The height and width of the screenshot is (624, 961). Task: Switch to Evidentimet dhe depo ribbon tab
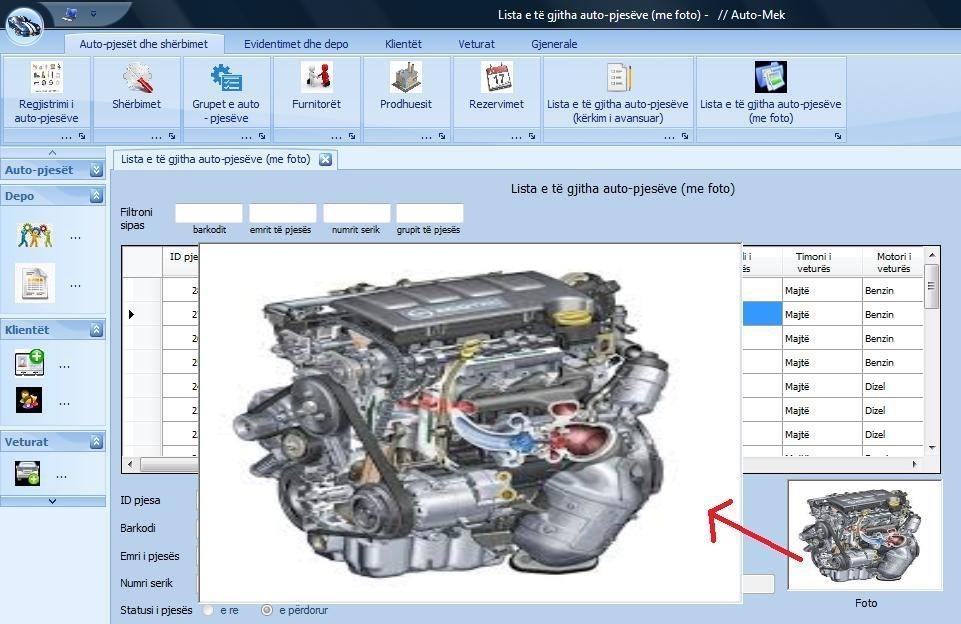tap(296, 44)
